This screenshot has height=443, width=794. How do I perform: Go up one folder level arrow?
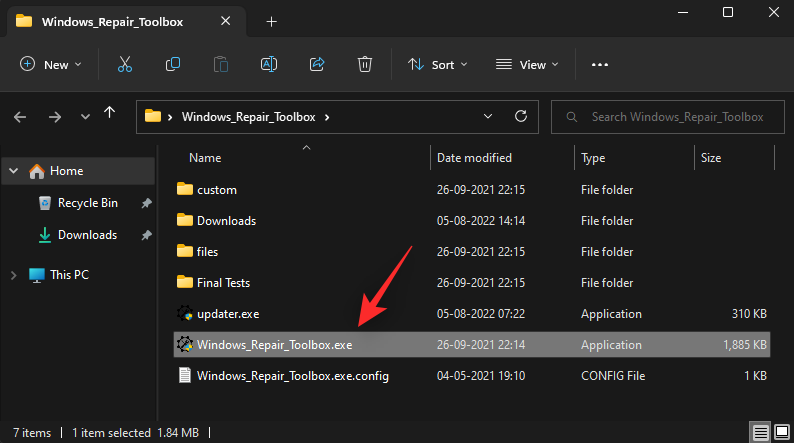(109, 116)
